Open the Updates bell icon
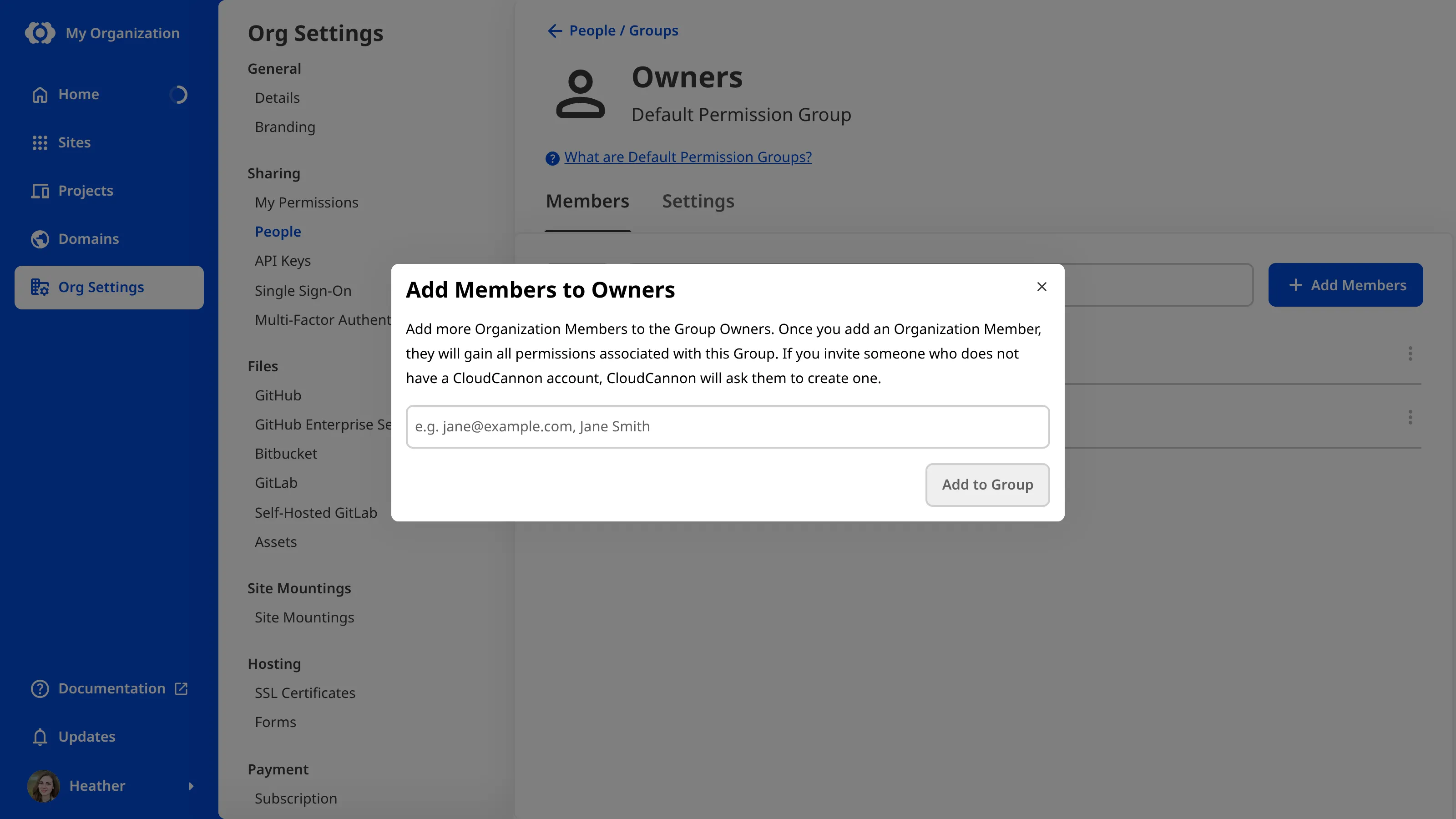 click(40, 737)
